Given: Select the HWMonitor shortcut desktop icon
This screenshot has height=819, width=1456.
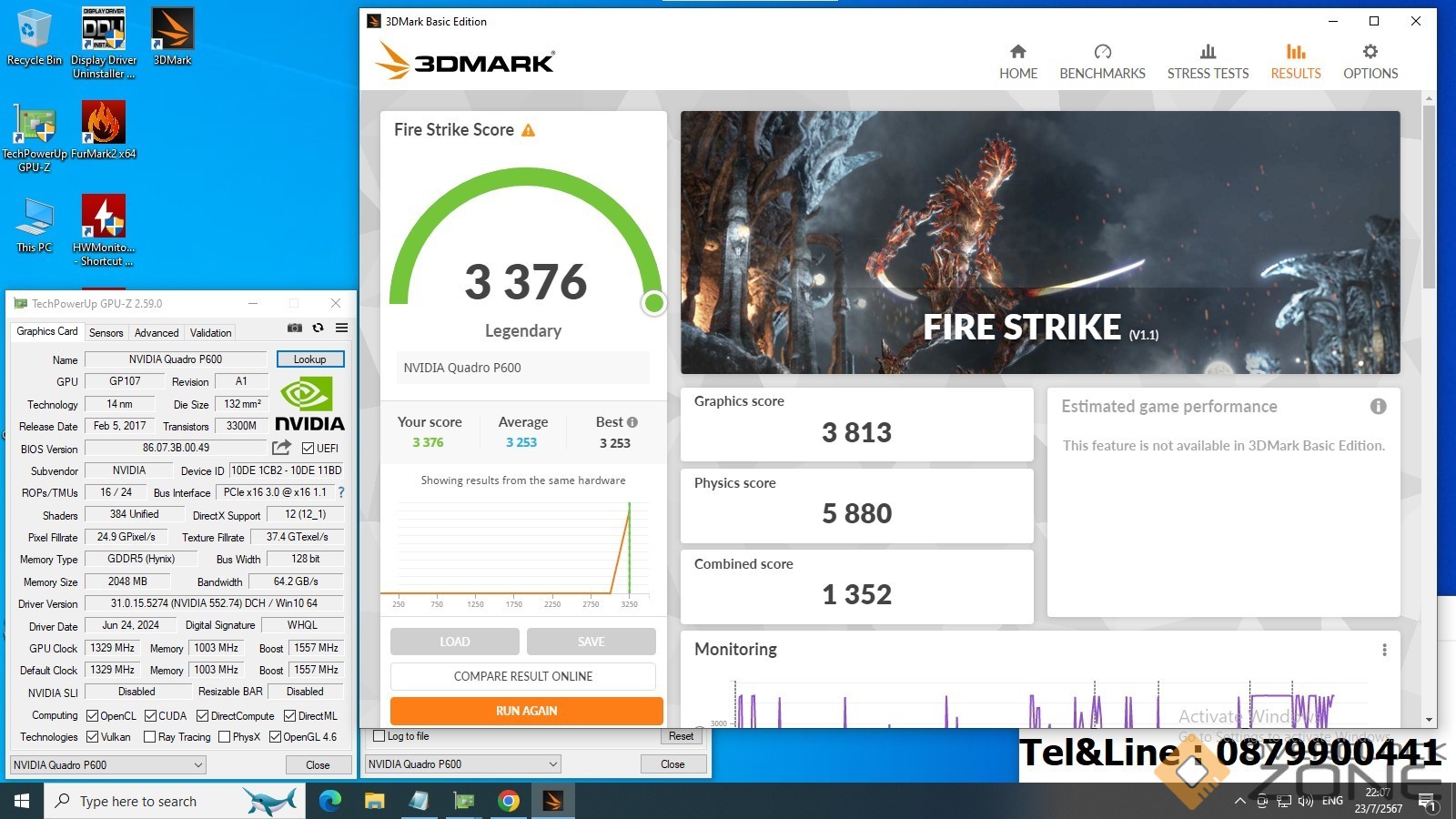Looking at the screenshot, I should [104, 231].
